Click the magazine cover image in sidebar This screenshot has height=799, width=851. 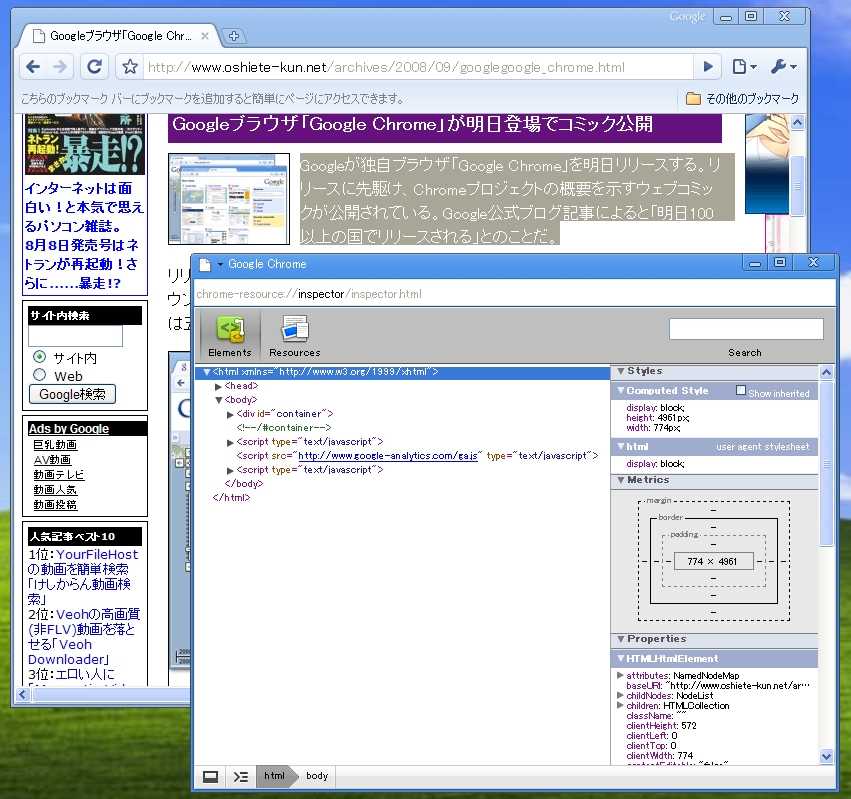point(85,144)
